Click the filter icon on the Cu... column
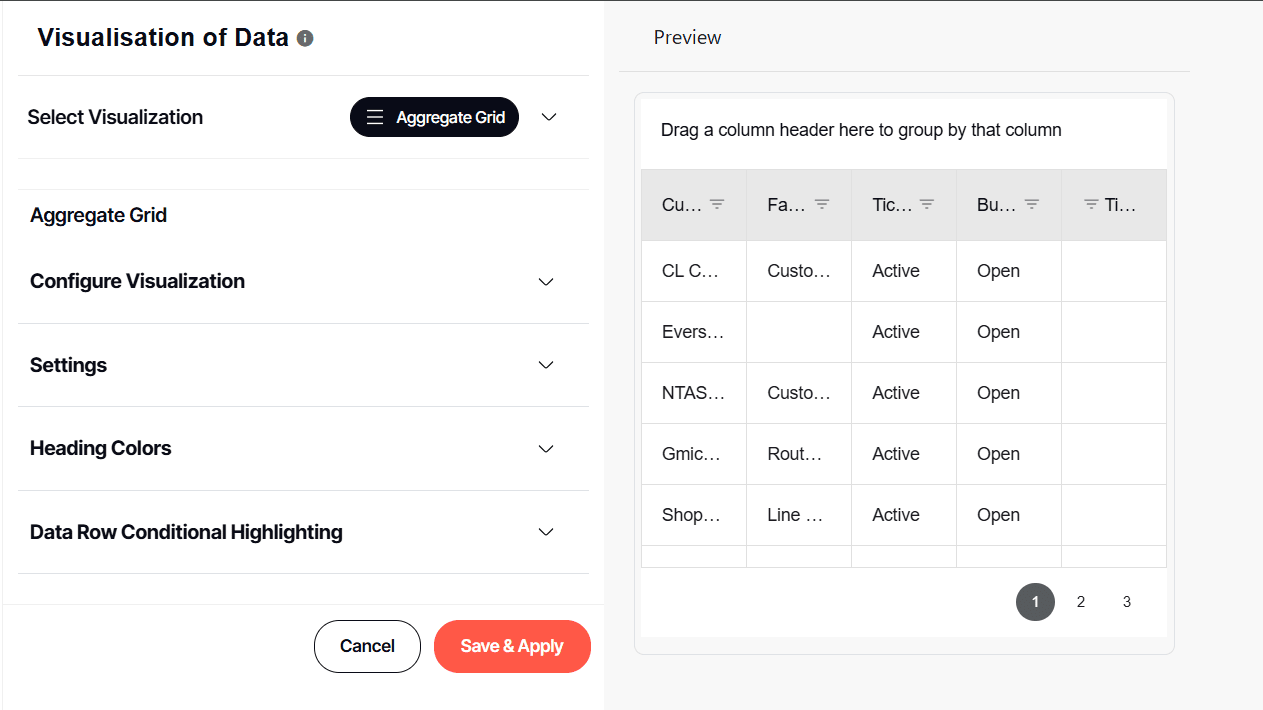1263x710 pixels. tap(717, 204)
